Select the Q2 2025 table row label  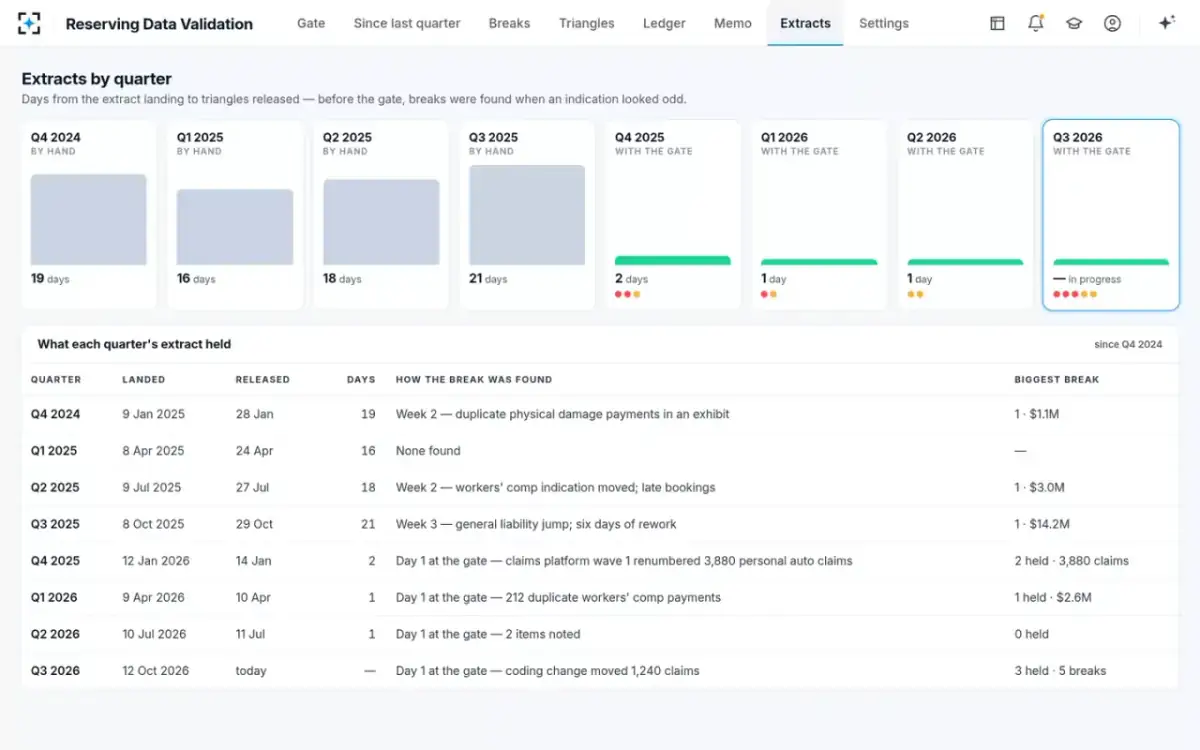pos(56,488)
